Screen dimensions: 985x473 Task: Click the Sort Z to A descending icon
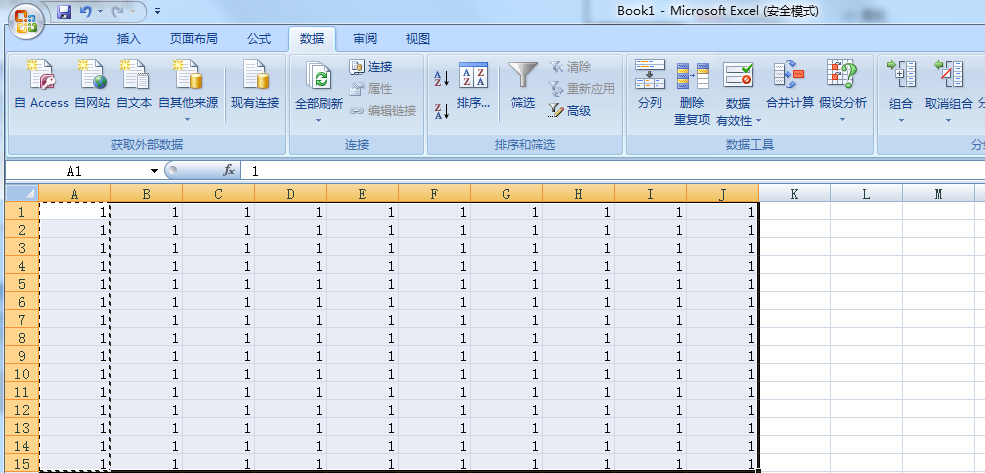pyautogui.click(x=441, y=111)
